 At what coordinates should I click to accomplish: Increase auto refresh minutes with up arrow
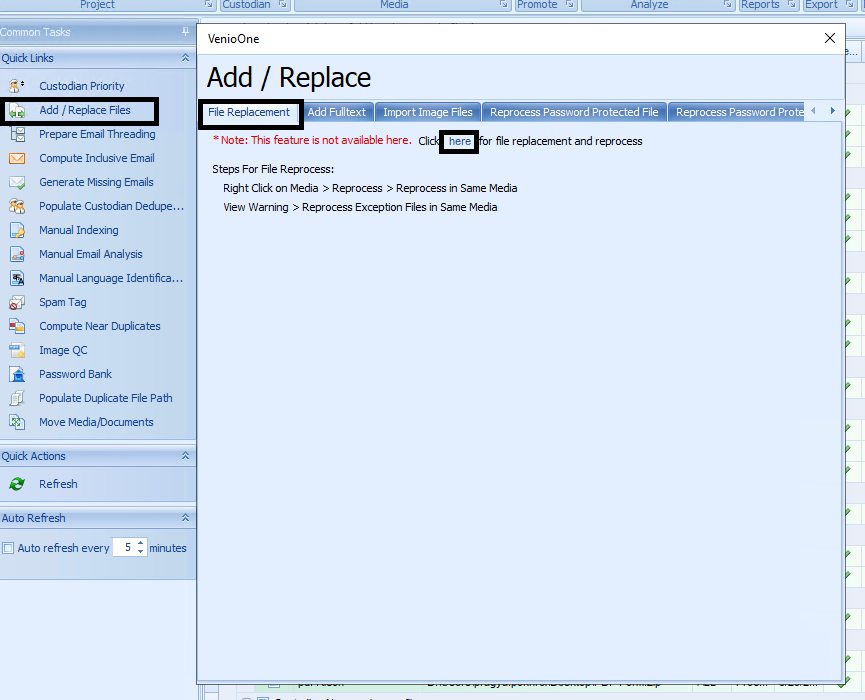(x=141, y=543)
